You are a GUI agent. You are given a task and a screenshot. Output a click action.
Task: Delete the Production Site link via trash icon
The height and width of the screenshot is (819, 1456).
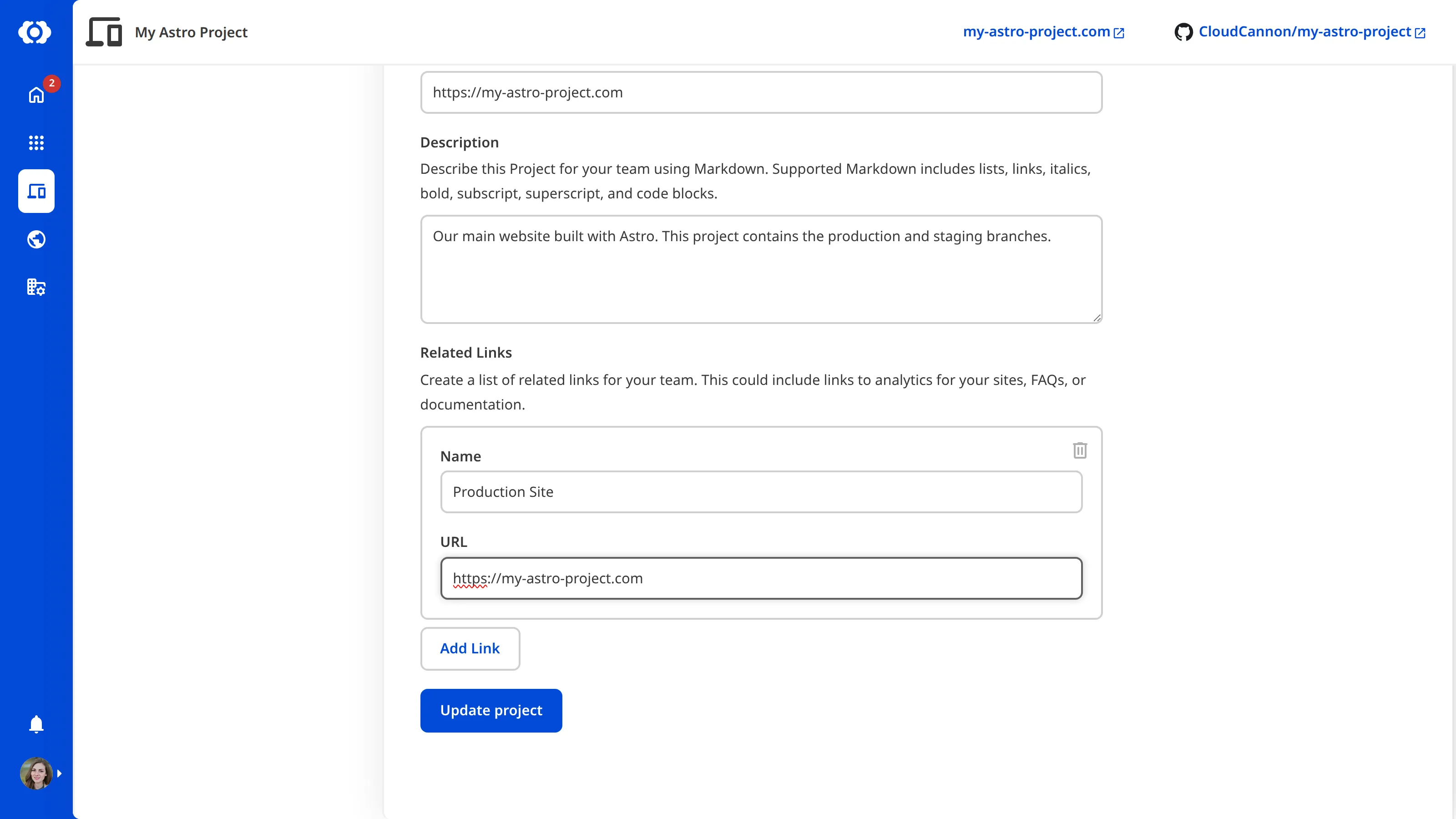coord(1080,450)
